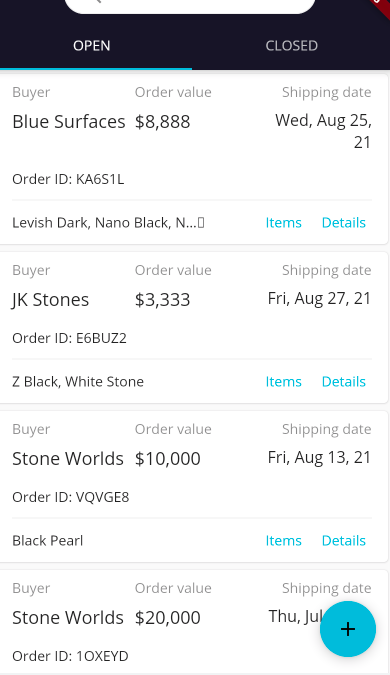The height and width of the screenshot is (675, 390).
Task: Open Items for JK Stones order
Action: 283,381
